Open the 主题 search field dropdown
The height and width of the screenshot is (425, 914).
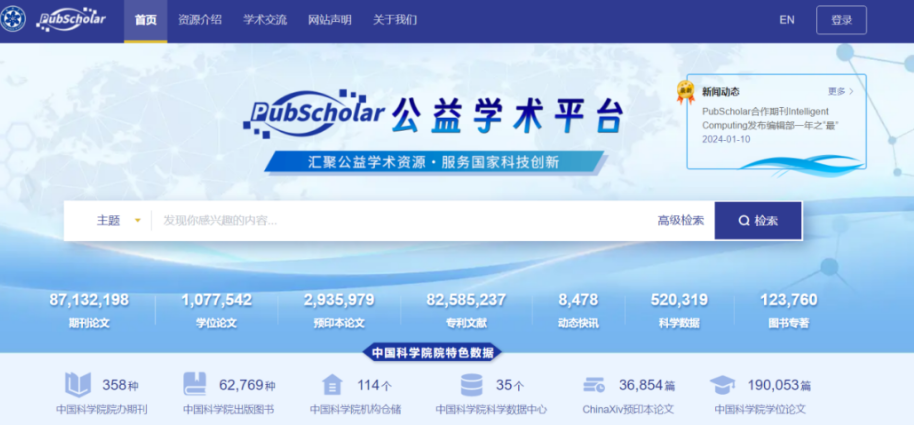click(x=118, y=221)
